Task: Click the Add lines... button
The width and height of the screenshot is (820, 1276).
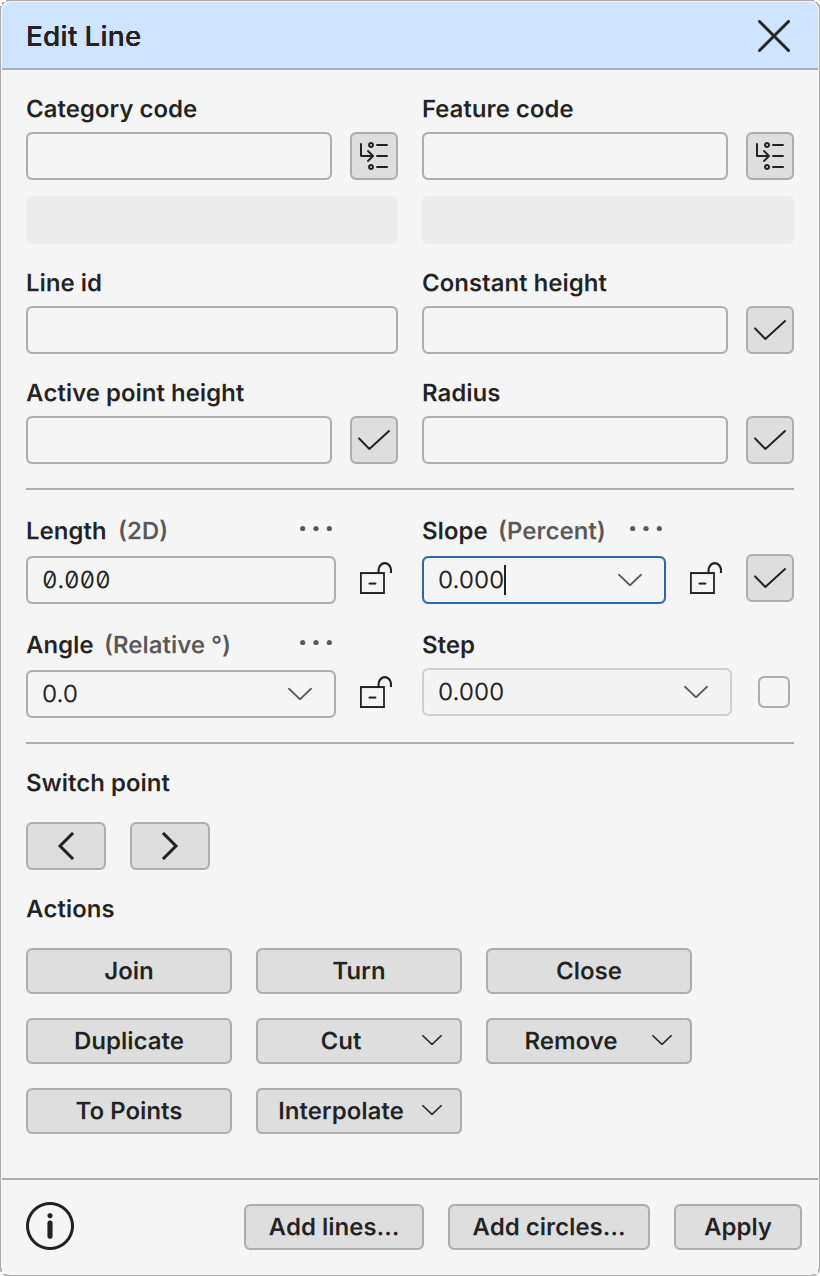Action: point(334,1227)
